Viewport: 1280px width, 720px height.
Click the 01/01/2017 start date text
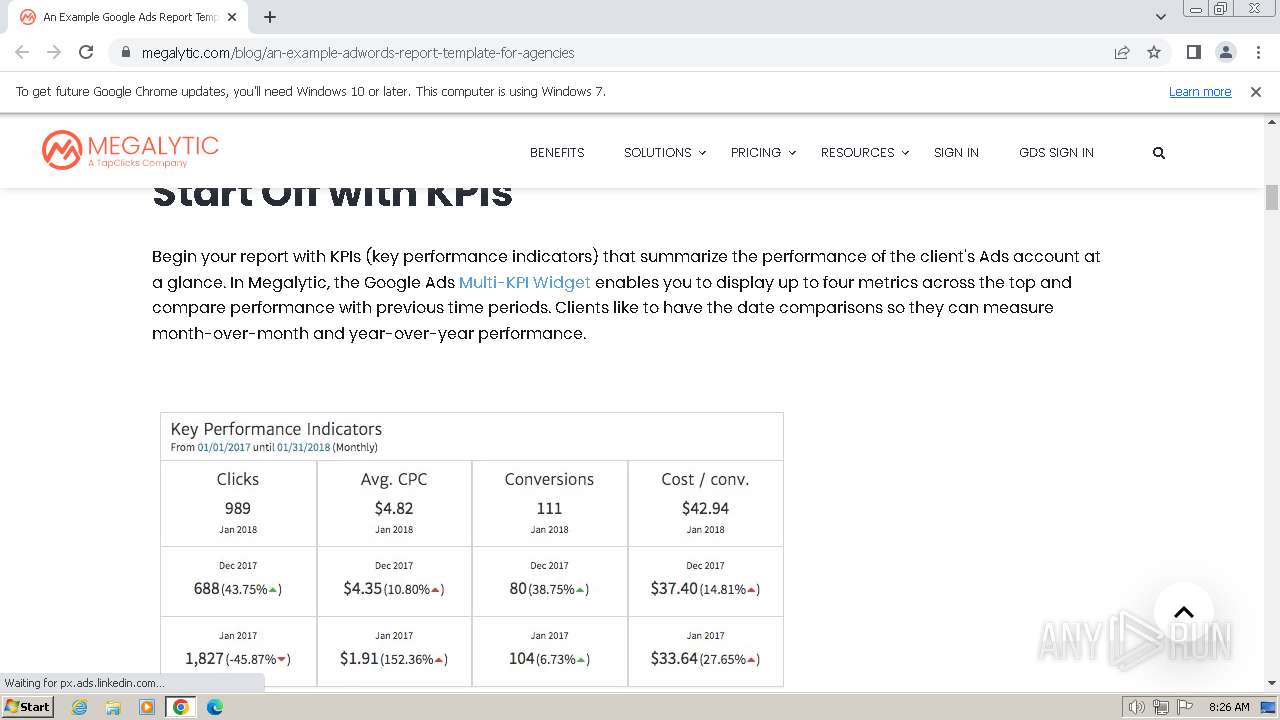pos(223,447)
